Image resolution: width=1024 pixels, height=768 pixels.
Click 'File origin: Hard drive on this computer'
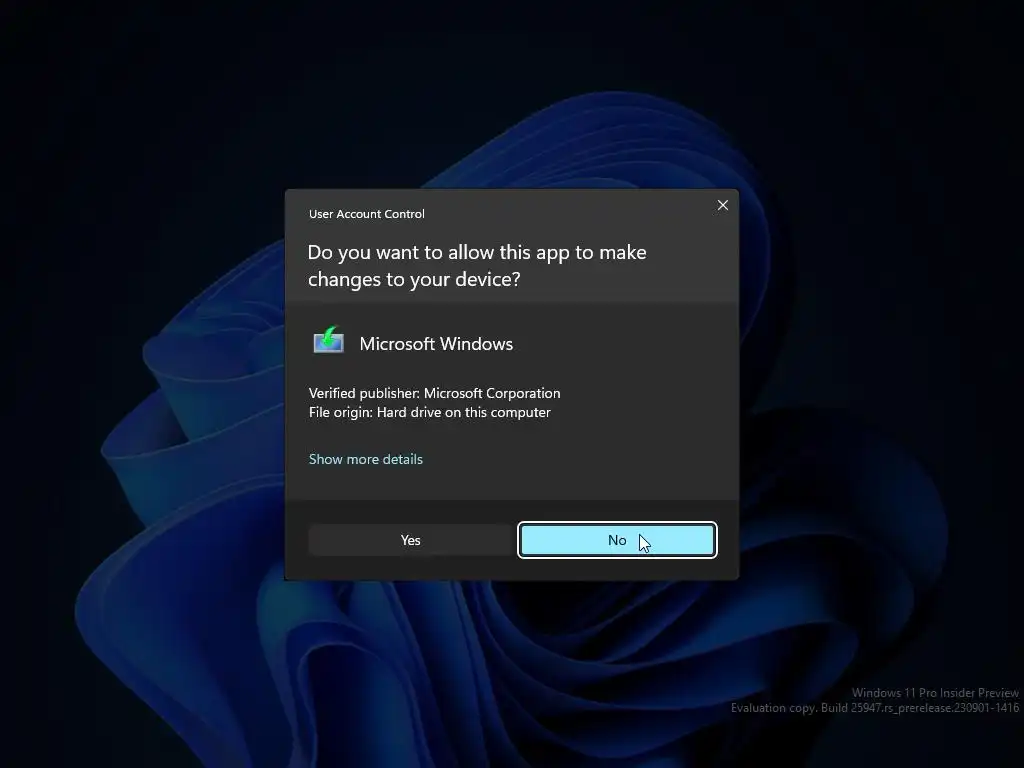(430, 412)
